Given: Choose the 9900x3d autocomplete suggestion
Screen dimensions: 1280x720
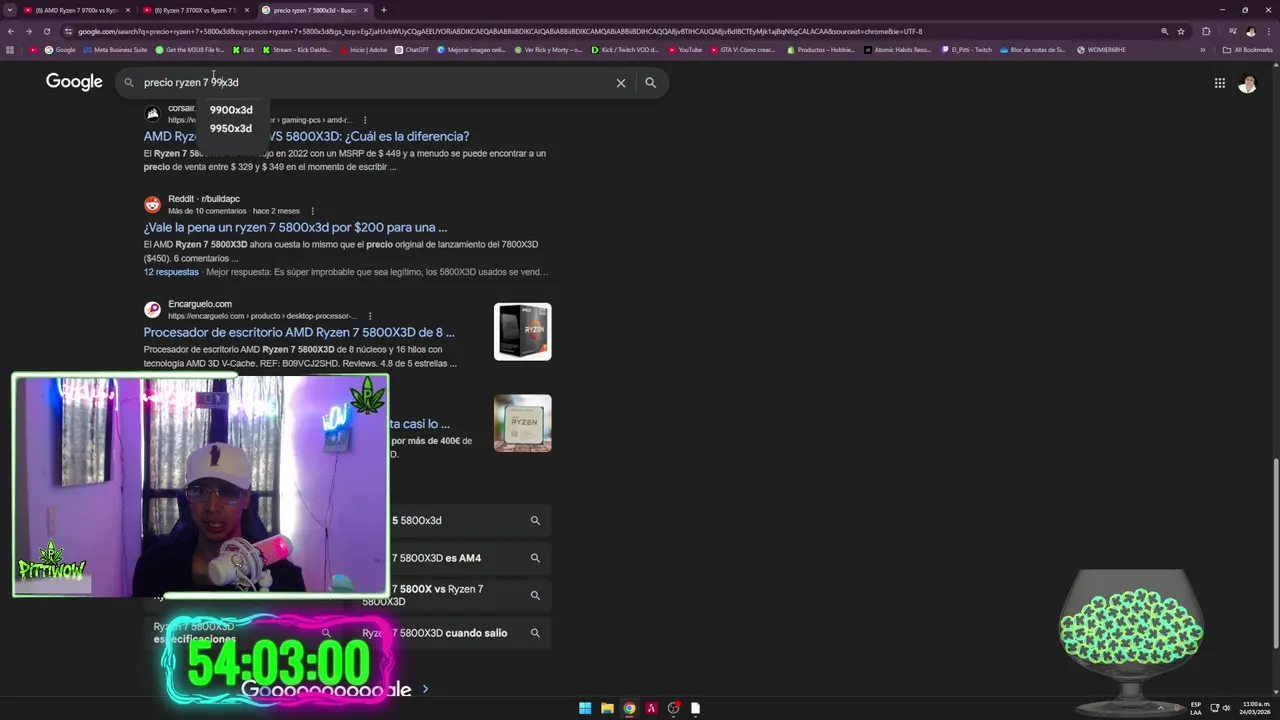Looking at the screenshot, I should point(231,110).
